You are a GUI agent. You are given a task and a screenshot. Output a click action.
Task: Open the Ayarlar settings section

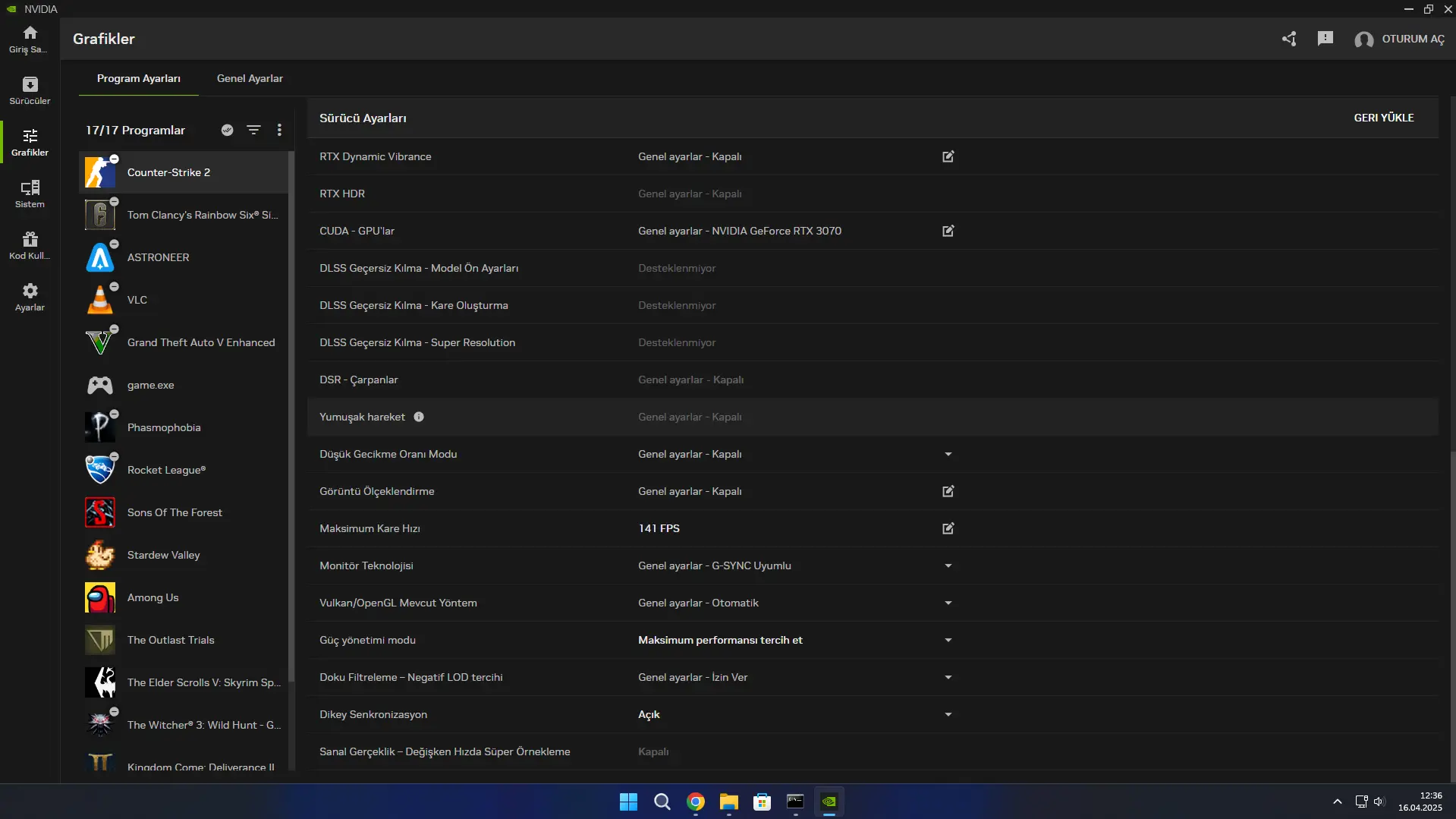(x=30, y=298)
